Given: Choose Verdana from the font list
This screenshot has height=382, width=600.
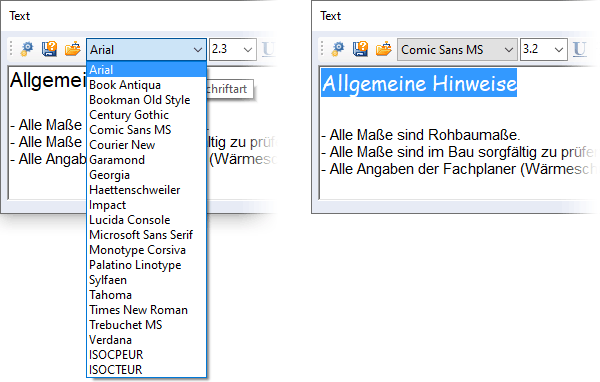Looking at the screenshot, I should [147, 340].
